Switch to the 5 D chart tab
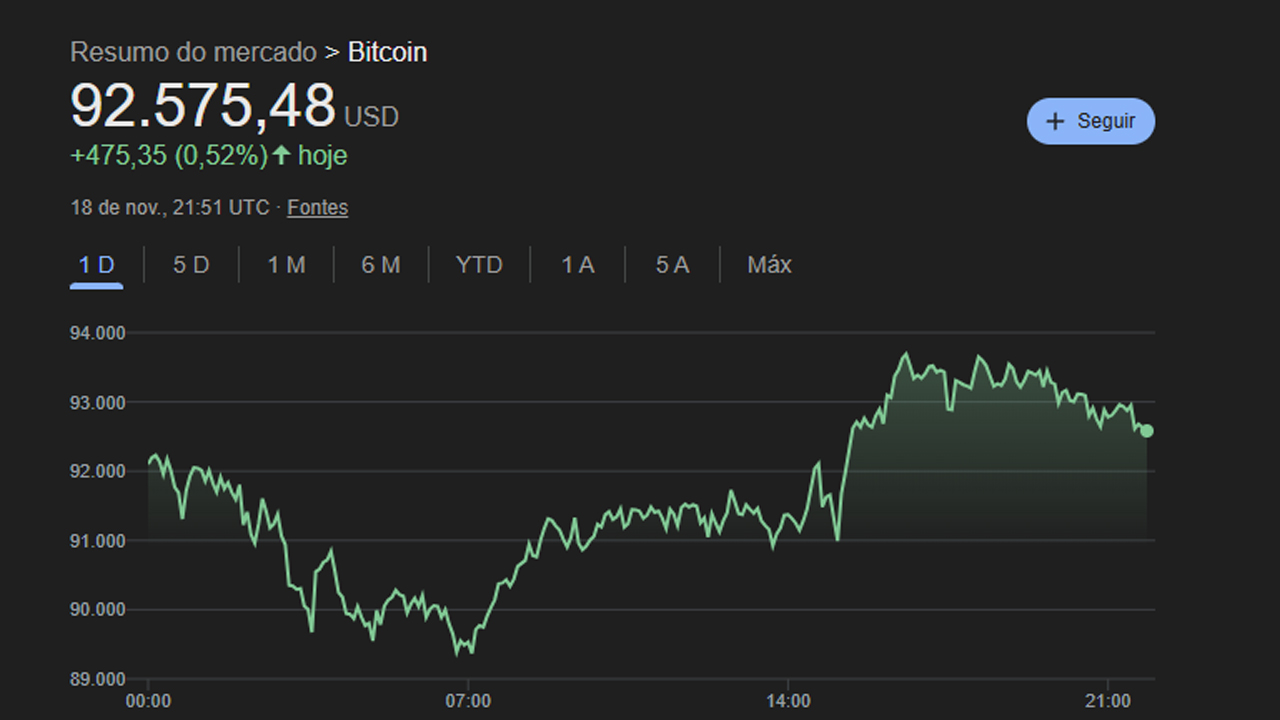Screen dimensions: 1280x720 tap(191, 265)
